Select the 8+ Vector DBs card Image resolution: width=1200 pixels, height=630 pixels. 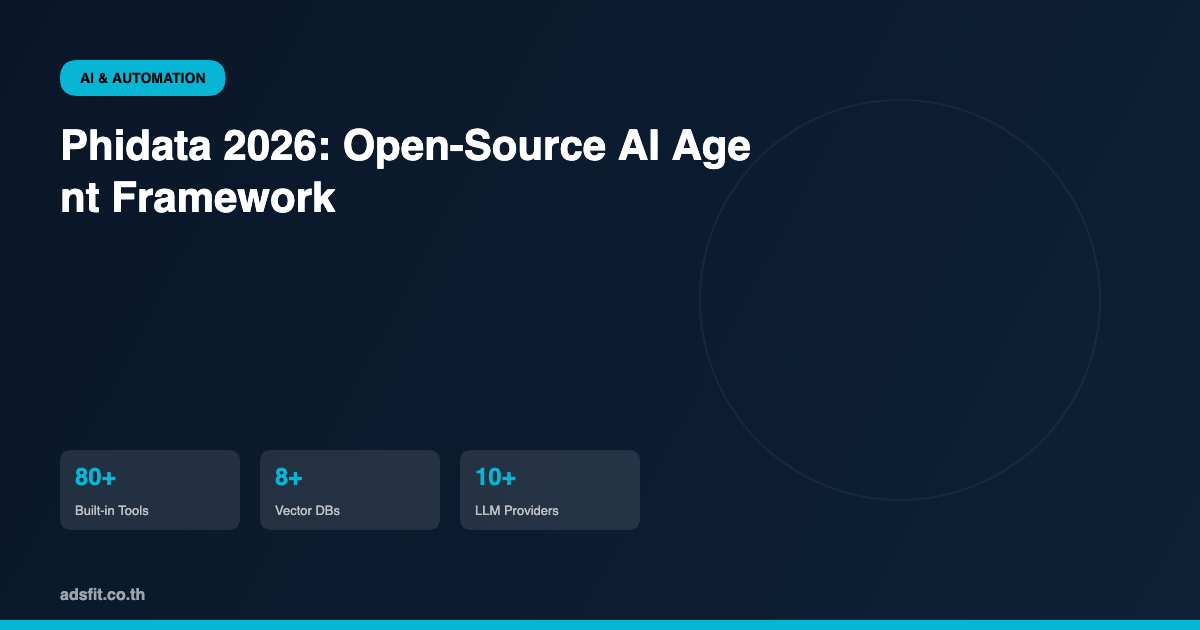click(x=350, y=490)
